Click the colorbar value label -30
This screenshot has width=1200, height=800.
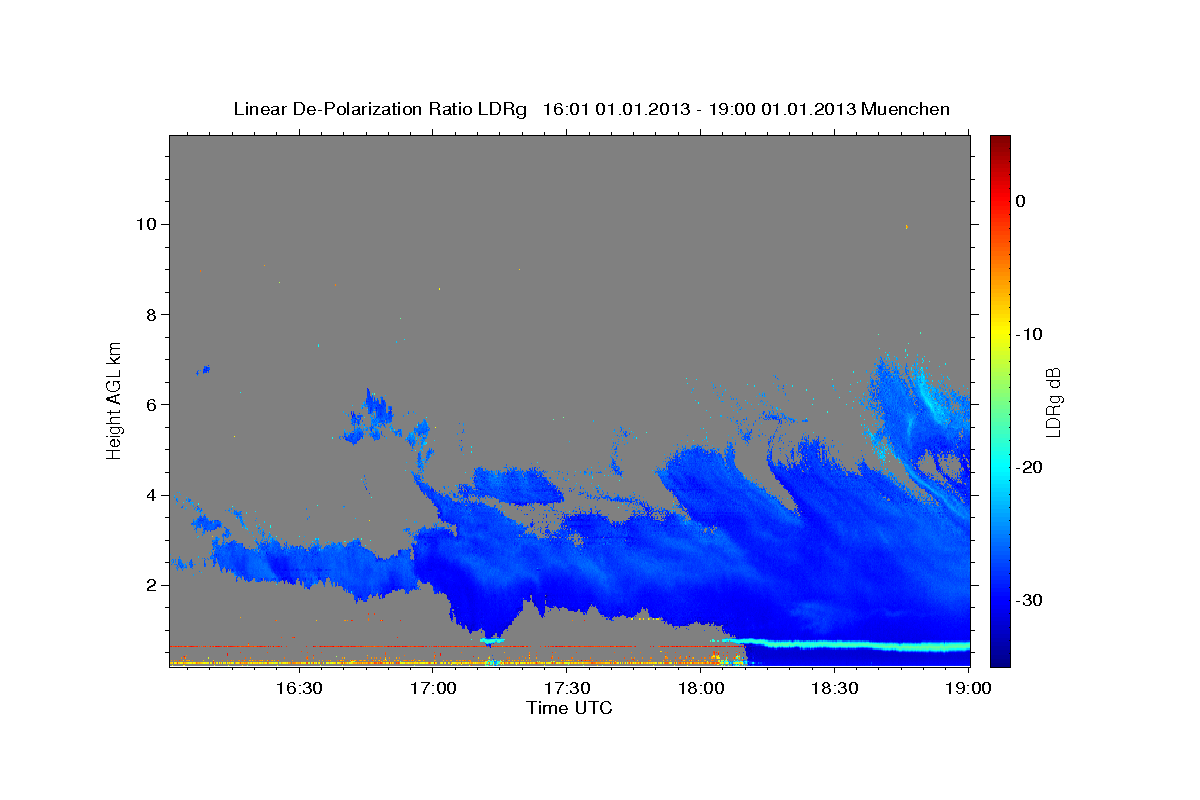[1030, 601]
